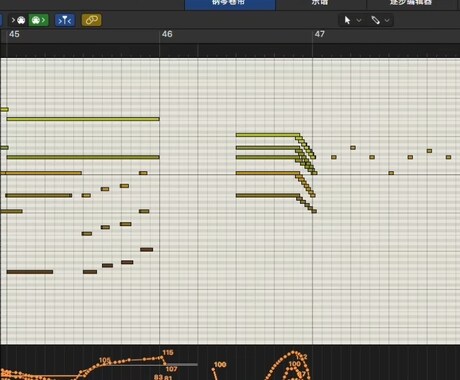
Task: Select the lowest note of the bar 46 chord
Action: pos(267,196)
